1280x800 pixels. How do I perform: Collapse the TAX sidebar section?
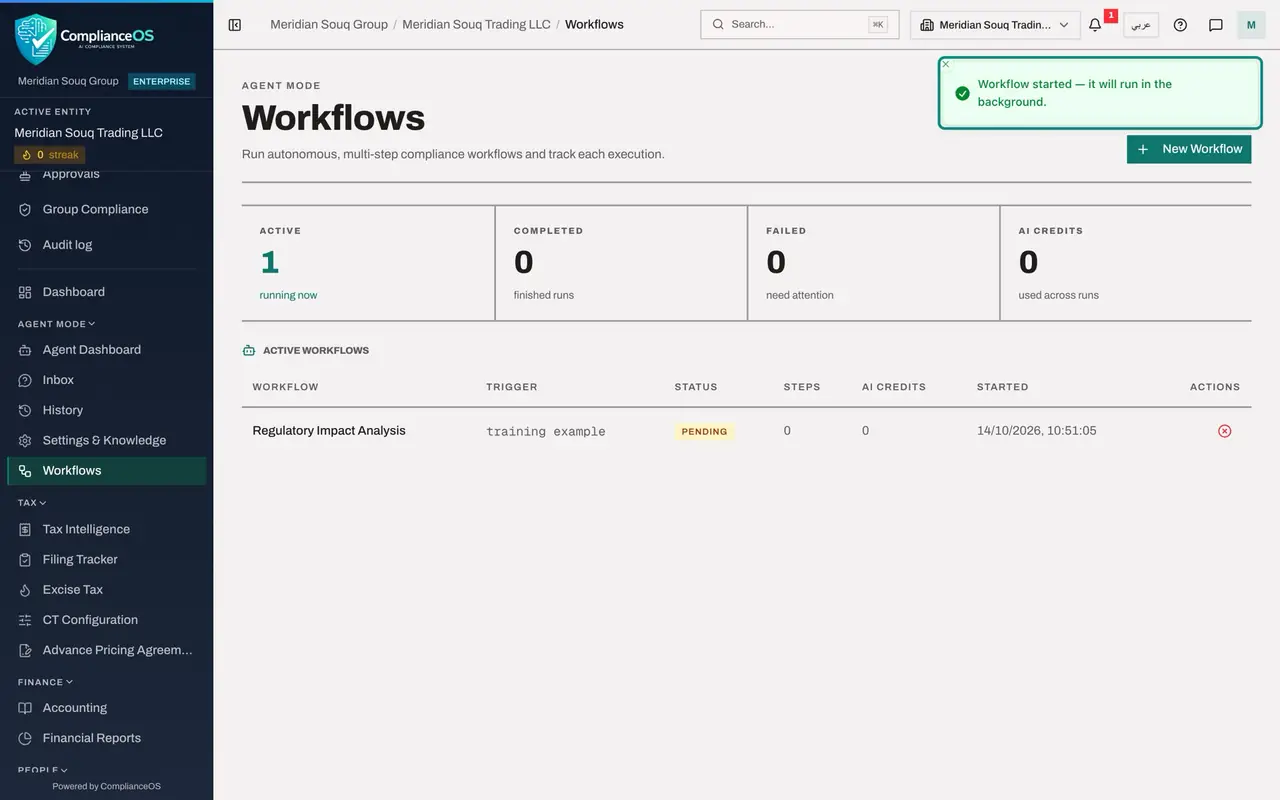click(x=32, y=503)
